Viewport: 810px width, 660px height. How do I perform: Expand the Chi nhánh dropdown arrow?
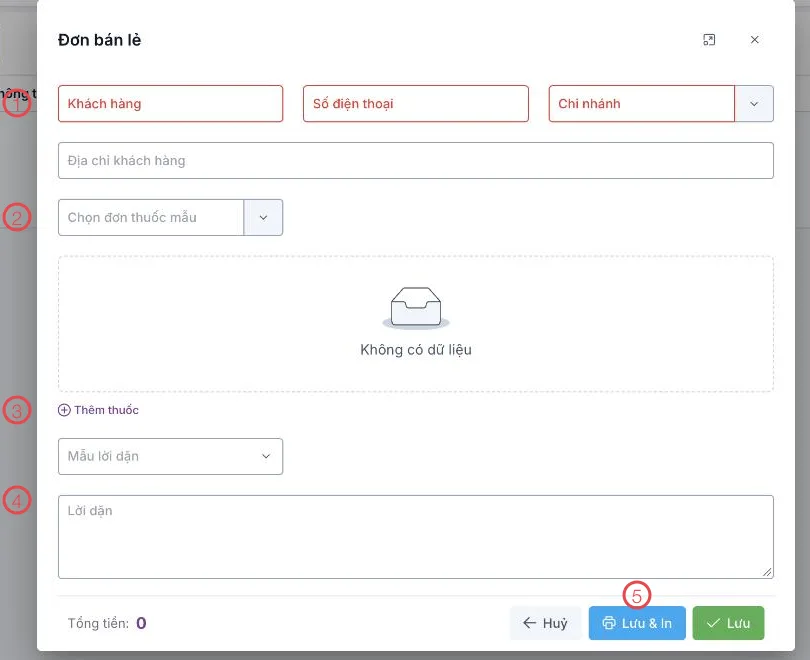754,104
